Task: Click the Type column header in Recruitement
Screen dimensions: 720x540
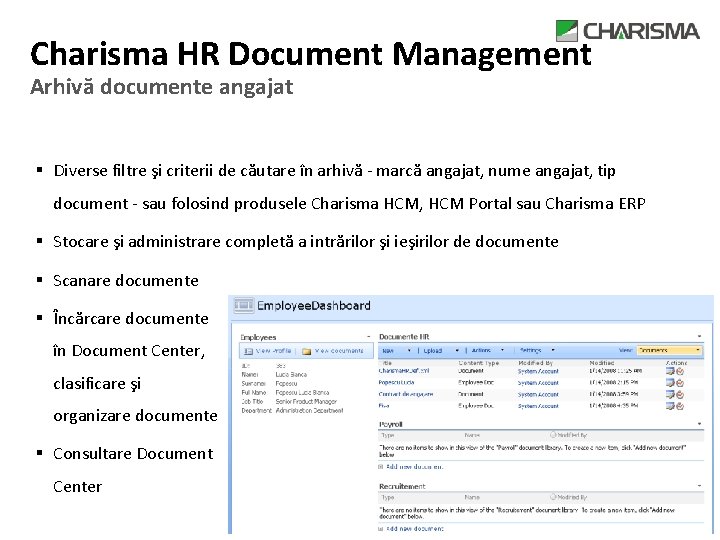Action: pos(388,497)
